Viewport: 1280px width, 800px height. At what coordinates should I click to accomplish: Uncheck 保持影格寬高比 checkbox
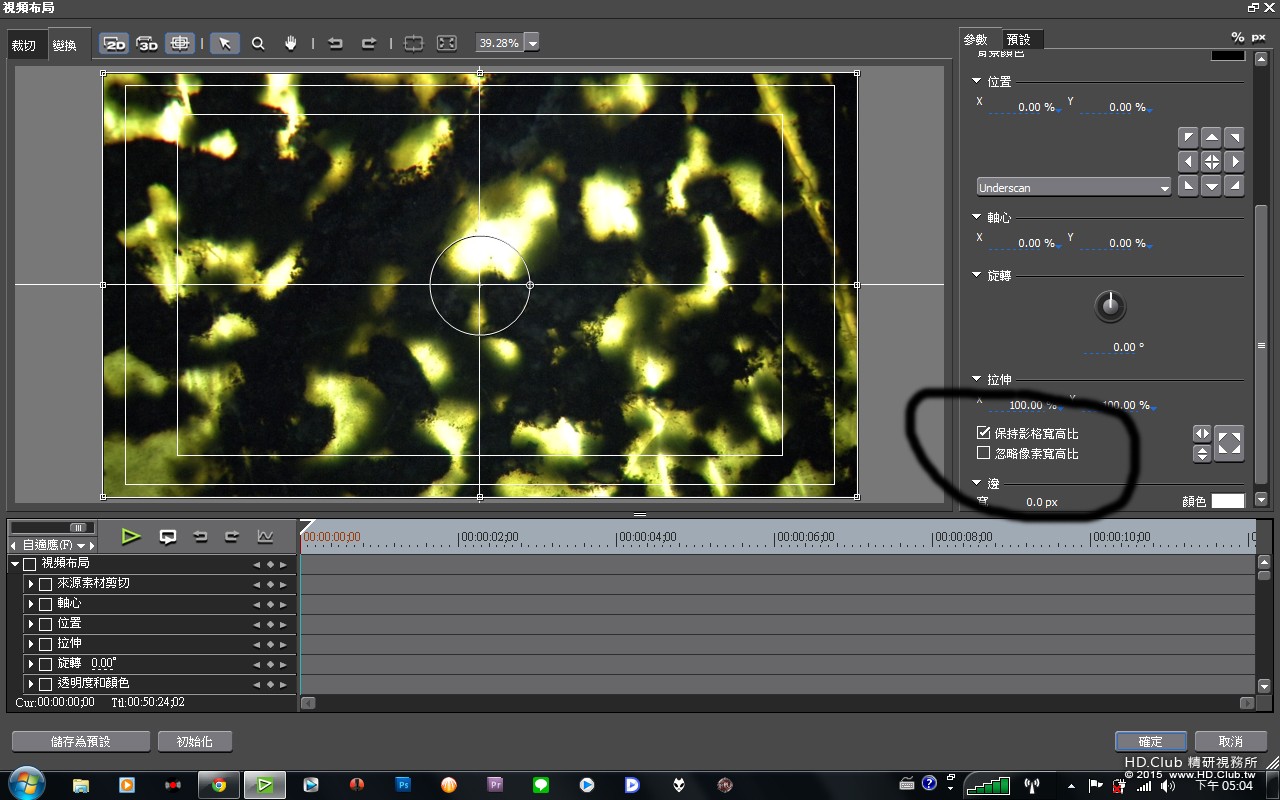tap(983, 433)
